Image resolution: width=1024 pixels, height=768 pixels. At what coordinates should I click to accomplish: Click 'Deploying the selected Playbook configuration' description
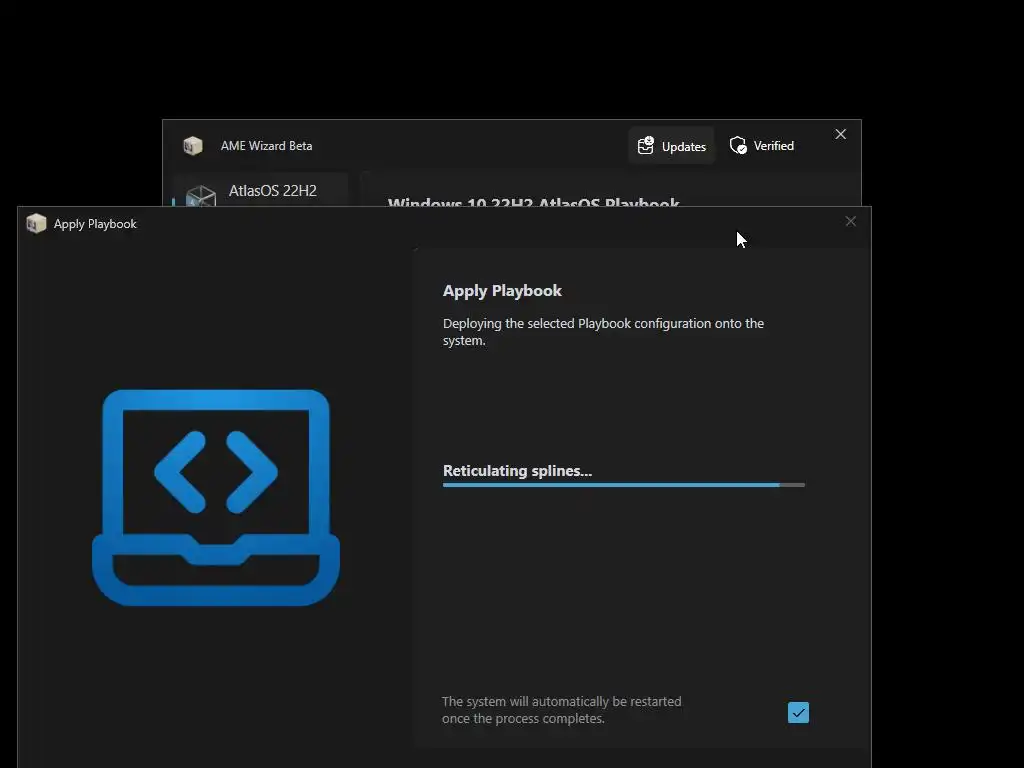pyautogui.click(x=603, y=332)
